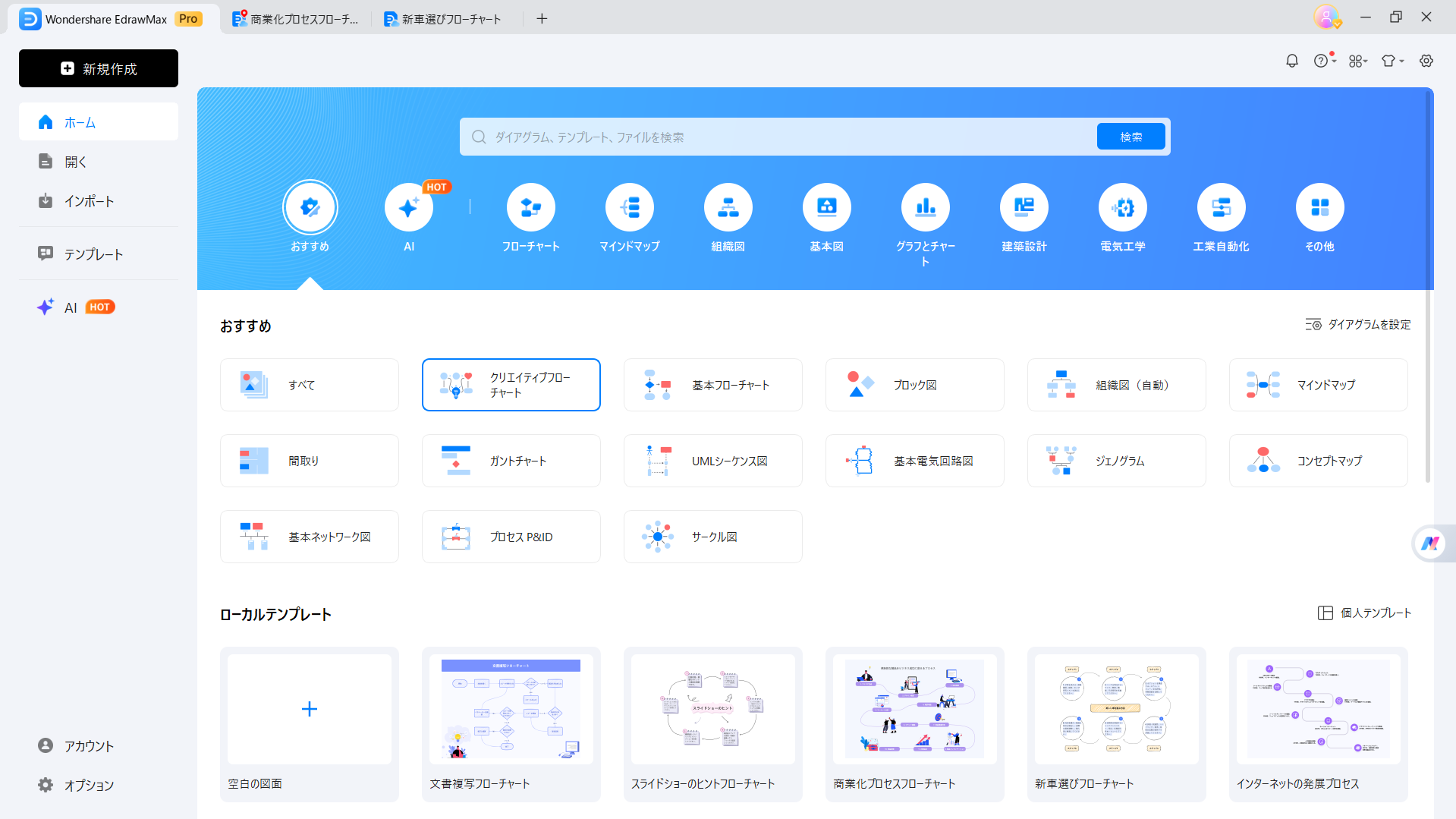This screenshot has width=1456, height=819.
Task: Open the settings gear icon
Action: point(1426,61)
